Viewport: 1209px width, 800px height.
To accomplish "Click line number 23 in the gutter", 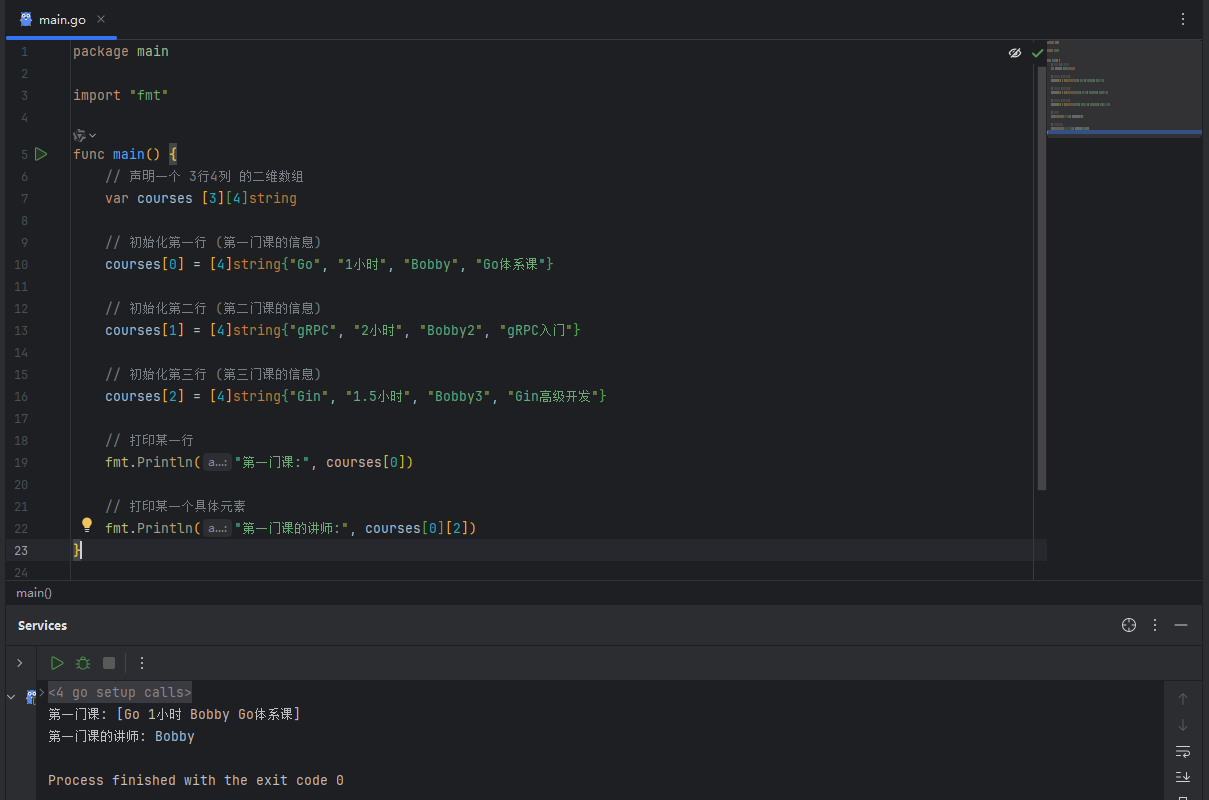I will (21, 550).
